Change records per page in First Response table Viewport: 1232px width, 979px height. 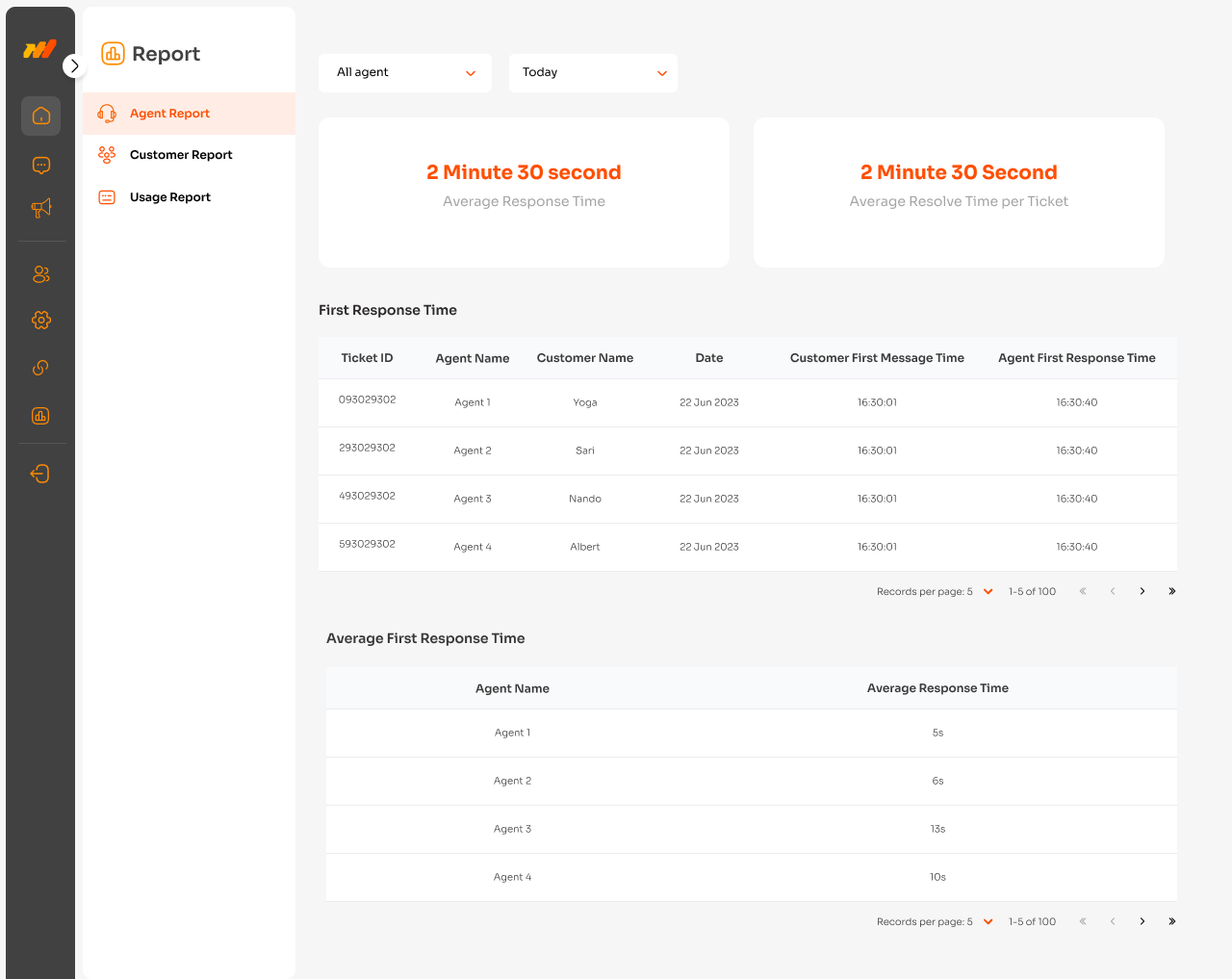988,592
